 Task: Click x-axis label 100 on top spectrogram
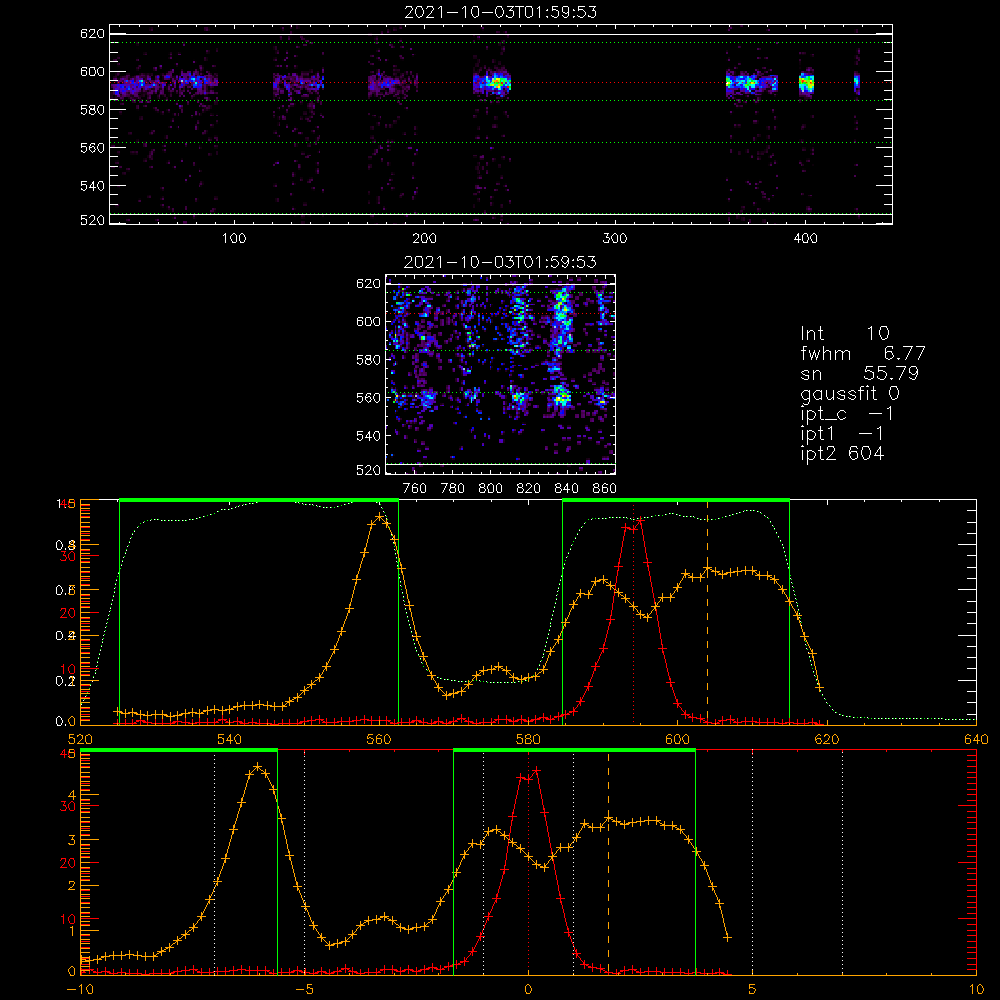point(233,239)
